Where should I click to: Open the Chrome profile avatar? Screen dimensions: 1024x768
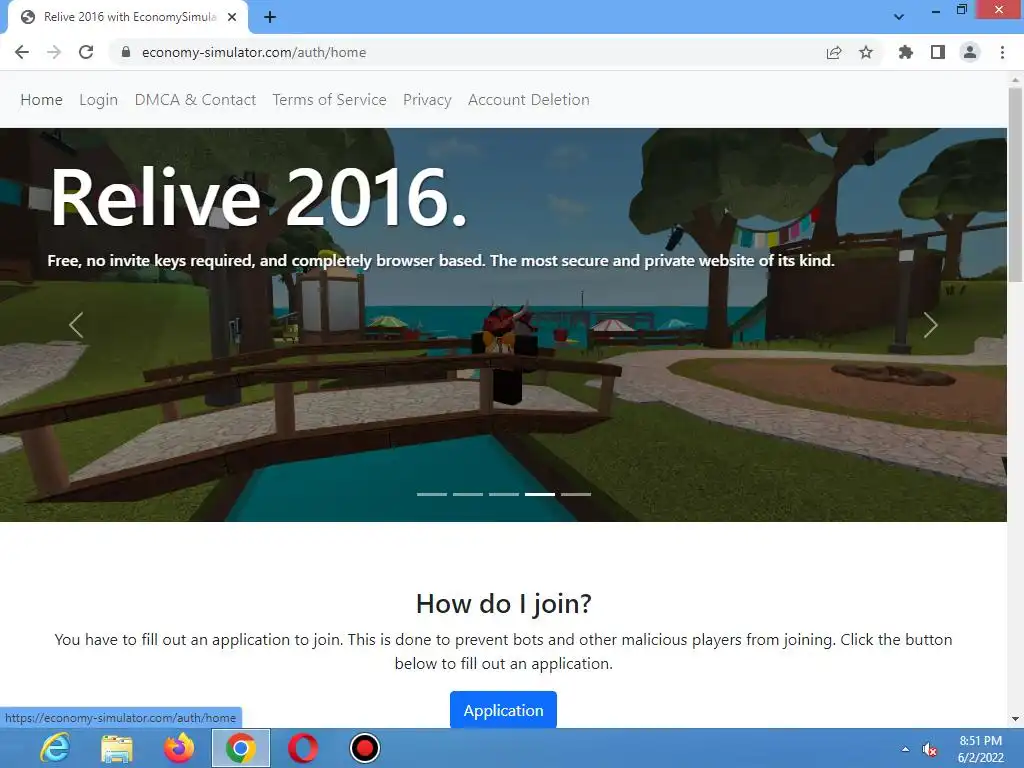click(970, 52)
